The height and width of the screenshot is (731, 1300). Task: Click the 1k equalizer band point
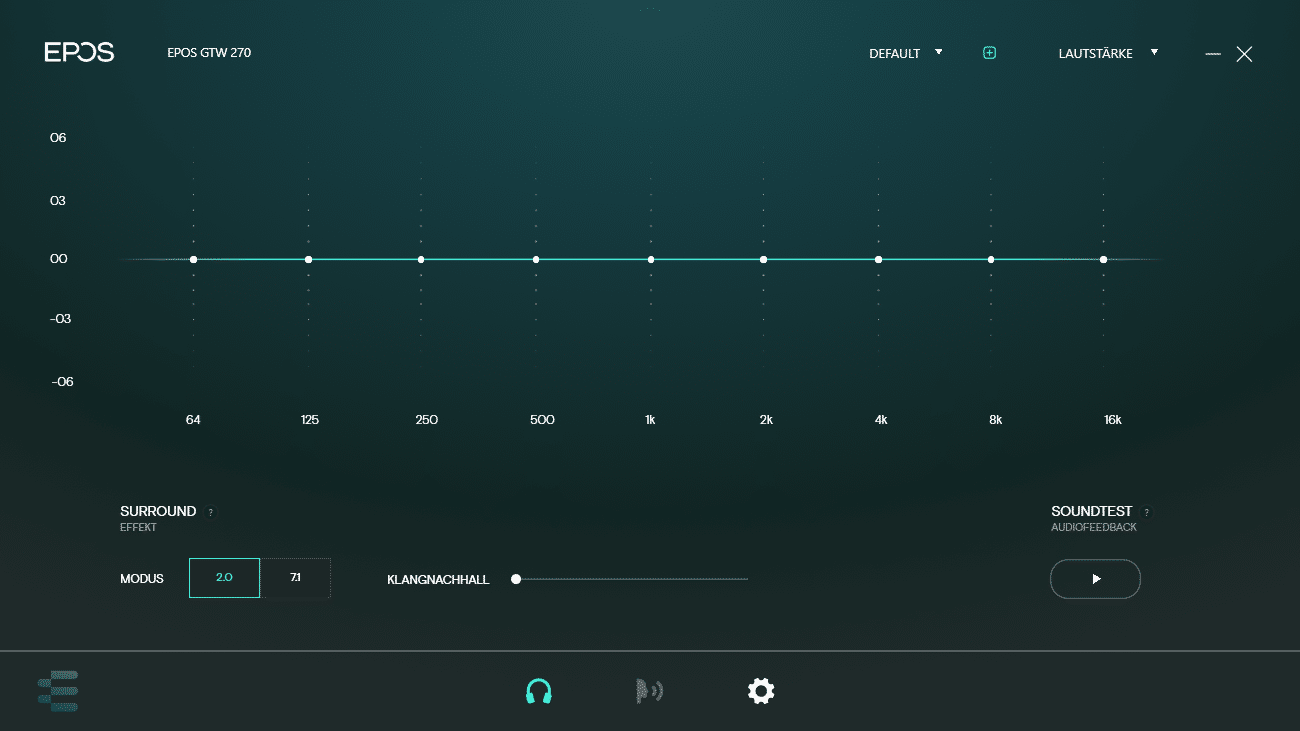651,260
